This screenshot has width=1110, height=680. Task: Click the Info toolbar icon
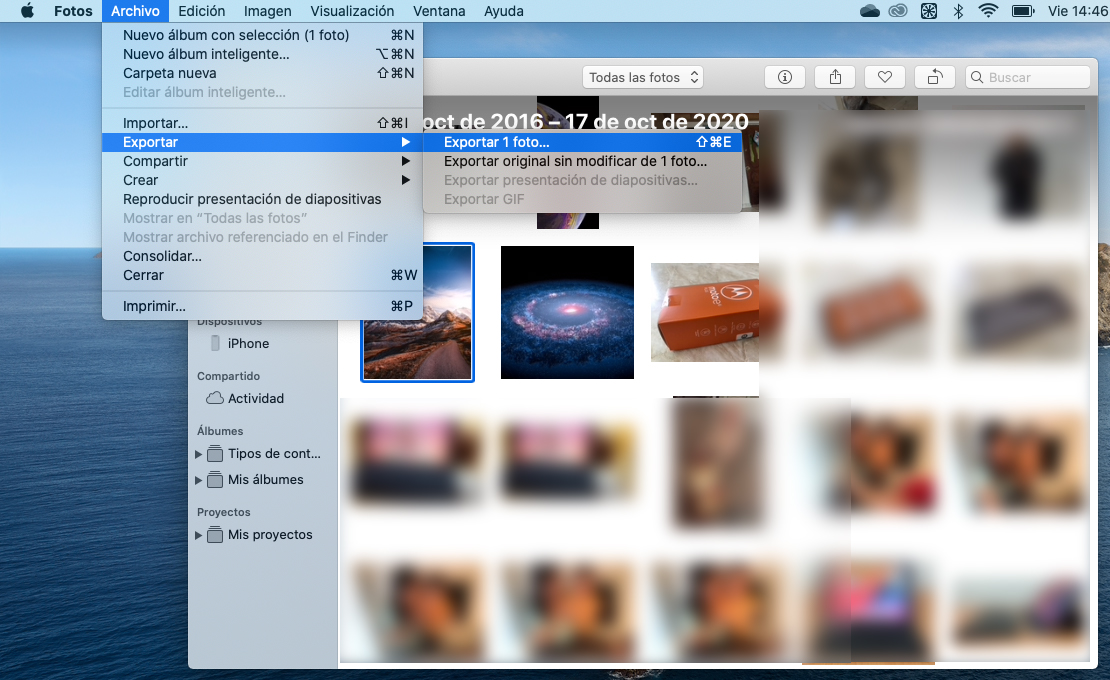coord(785,77)
